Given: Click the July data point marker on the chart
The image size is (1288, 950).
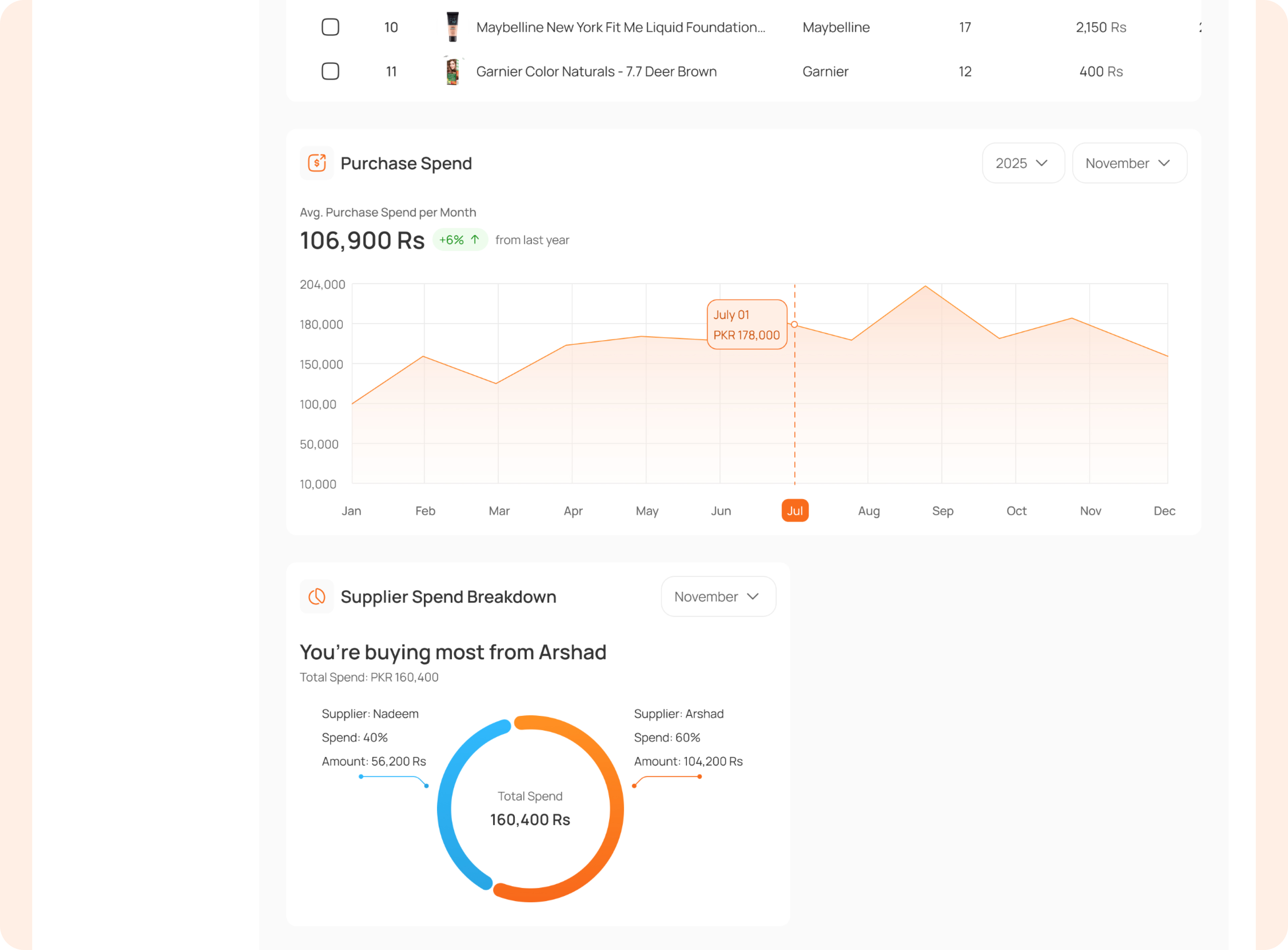Looking at the screenshot, I should click(794, 324).
